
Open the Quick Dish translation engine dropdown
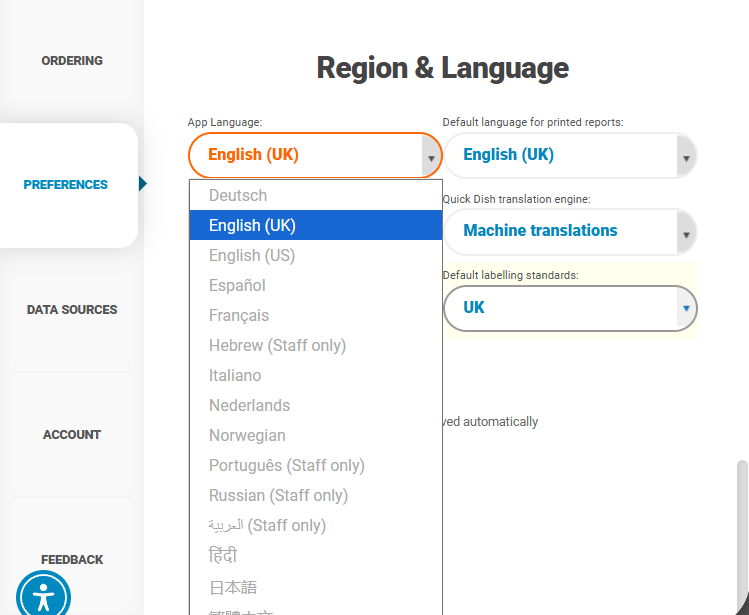(569, 231)
